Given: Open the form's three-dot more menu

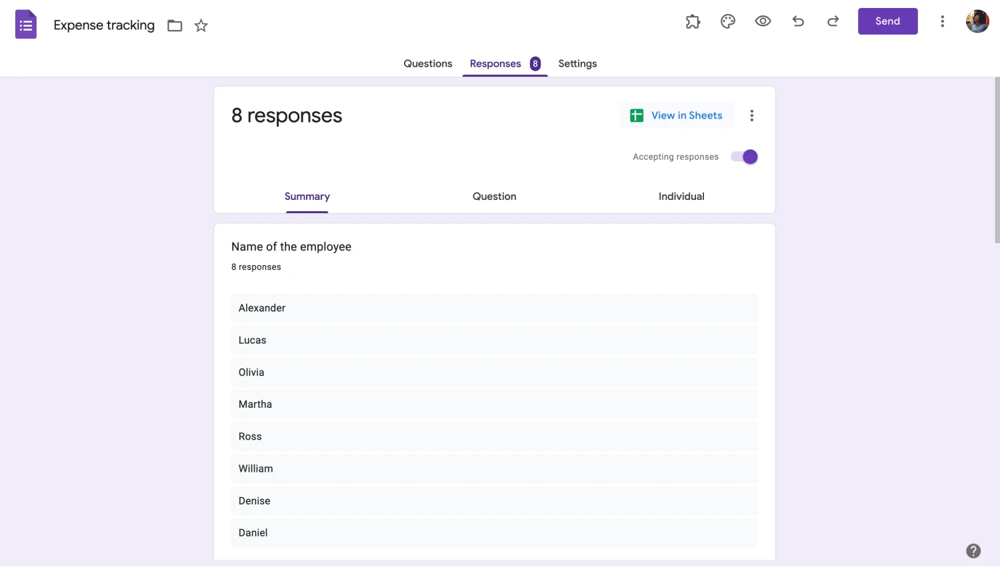Looking at the screenshot, I should click(942, 21).
